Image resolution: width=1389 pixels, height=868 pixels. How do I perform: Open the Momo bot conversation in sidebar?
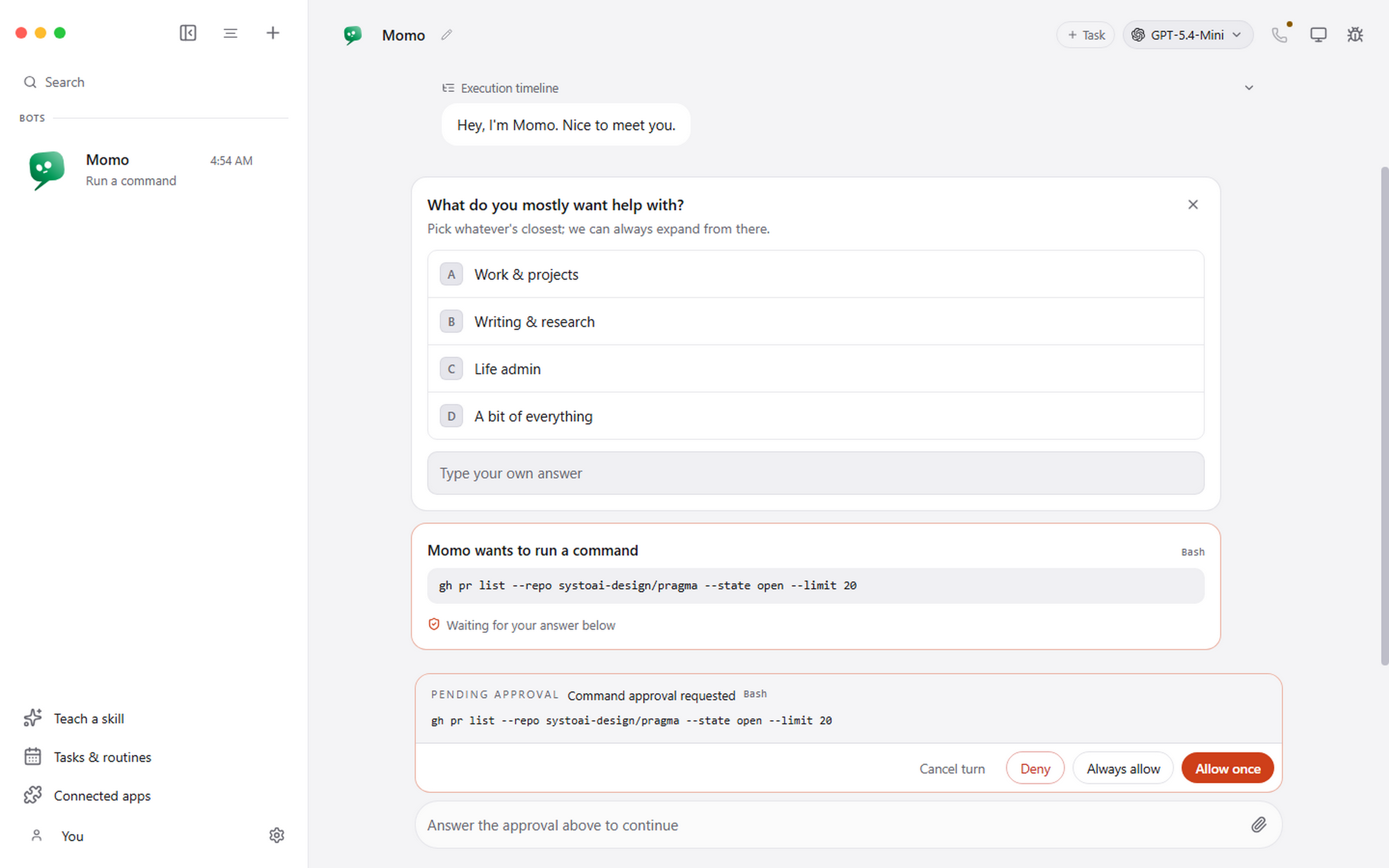coord(154,170)
